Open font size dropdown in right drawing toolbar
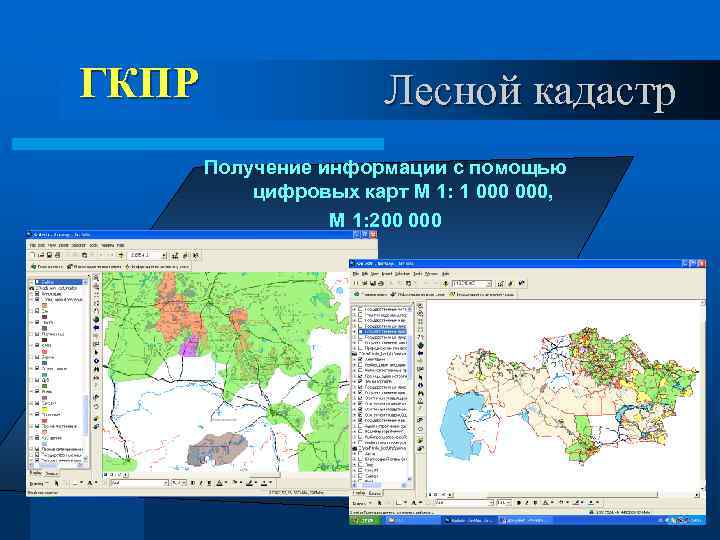Viewport: 720px width, 540px height. click(509, 503)
